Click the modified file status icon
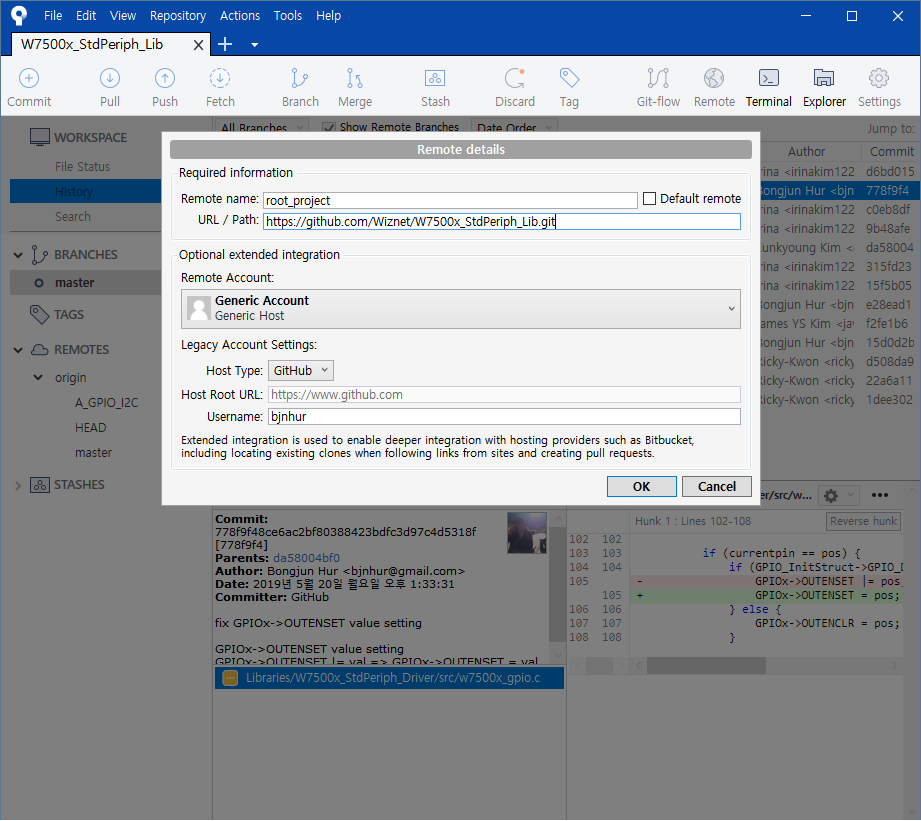Viewport: 921px width, 821px height. tap(230, 678)
